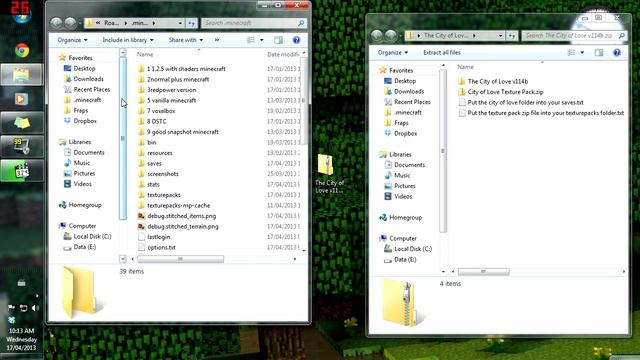This screenshot has width=640, height=360.
Task: Select the screenshots folder
Action: 162,174
